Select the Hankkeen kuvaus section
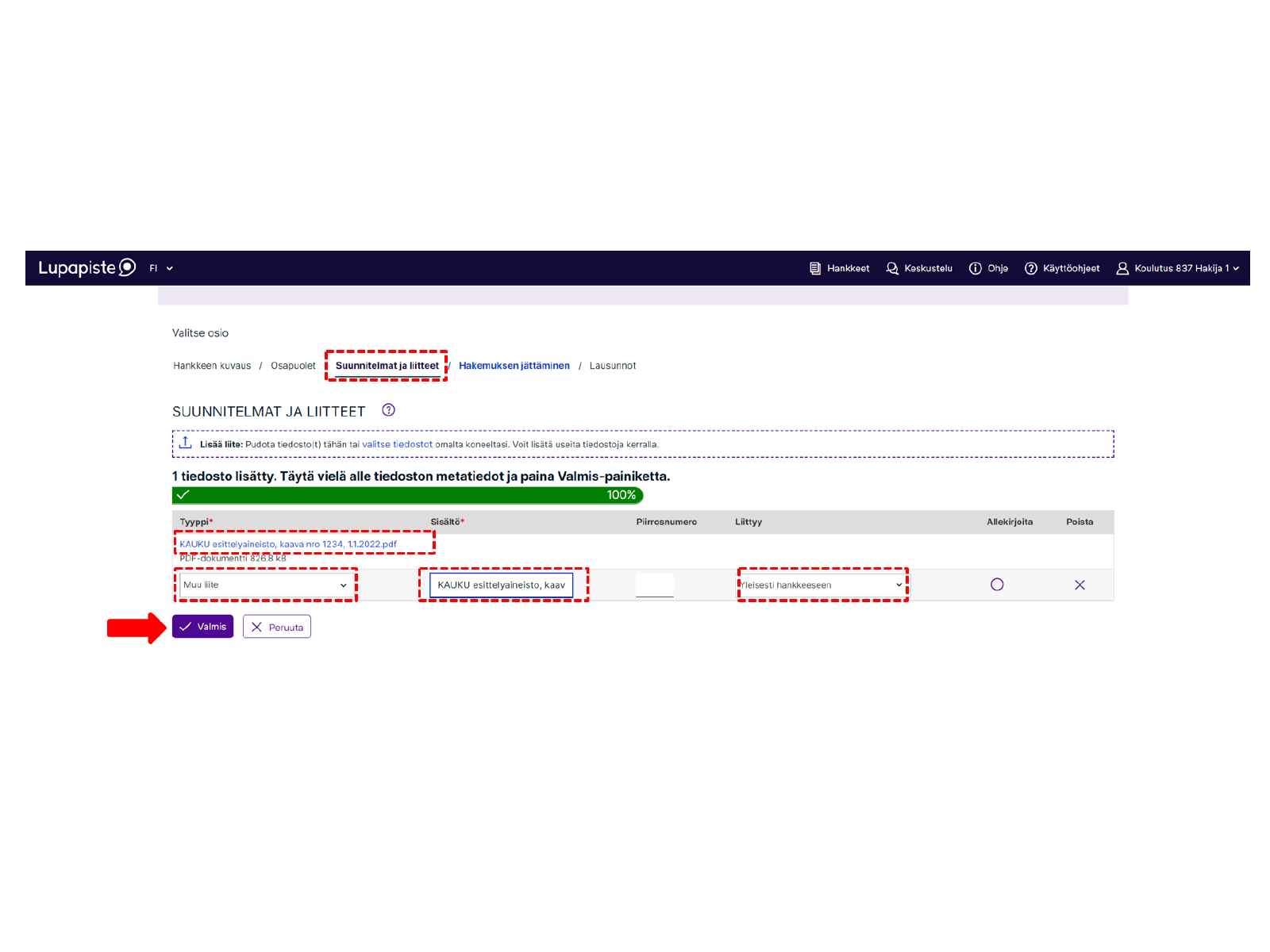 [212, 366]
